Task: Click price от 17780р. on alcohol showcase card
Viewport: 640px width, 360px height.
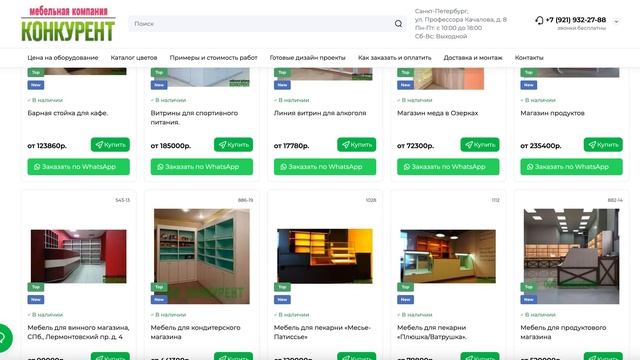Action: coord(291,146)
